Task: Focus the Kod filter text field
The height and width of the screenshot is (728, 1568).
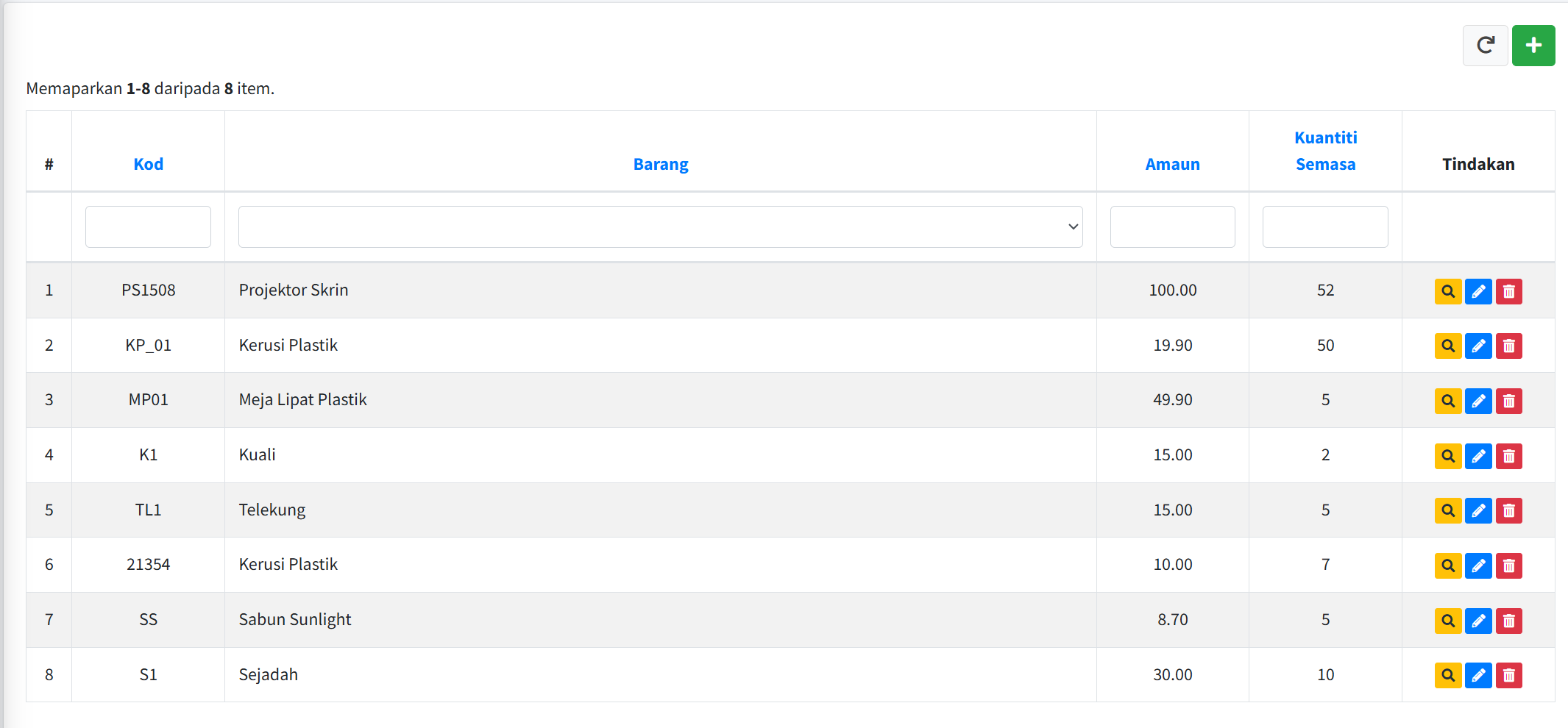Action: 148,226
